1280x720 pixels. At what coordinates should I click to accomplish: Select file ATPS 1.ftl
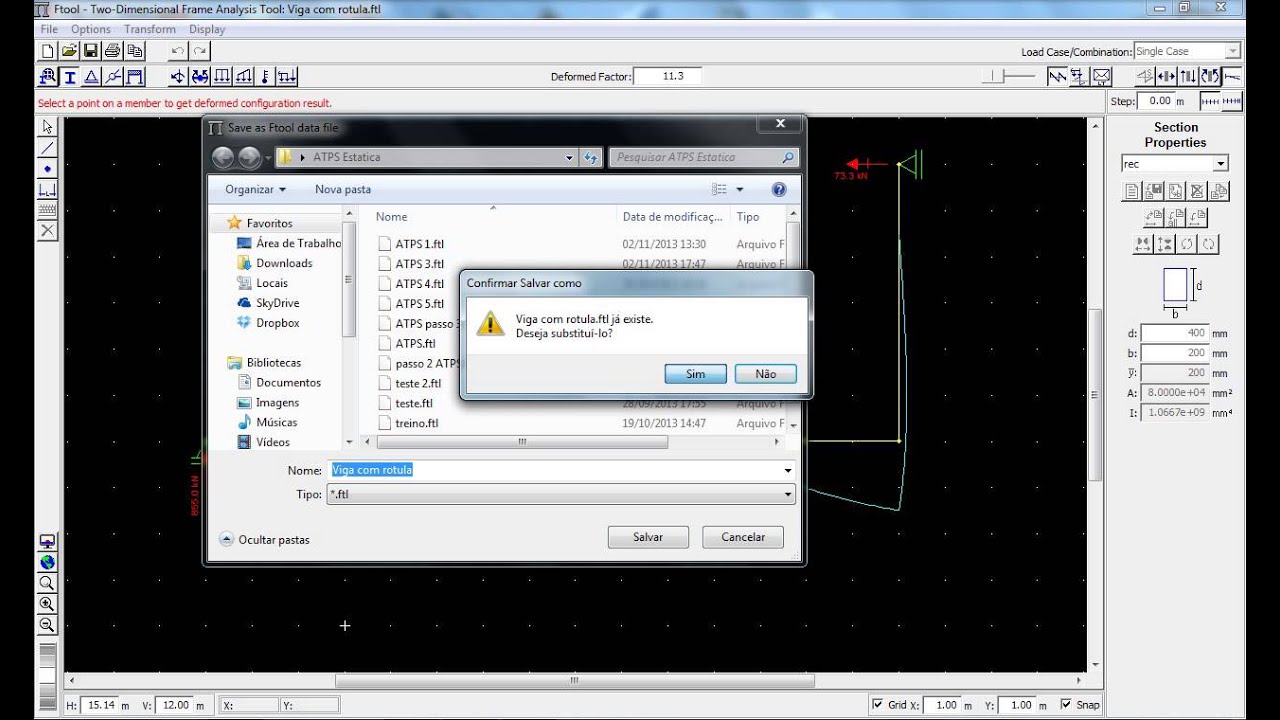click(412, 244)
